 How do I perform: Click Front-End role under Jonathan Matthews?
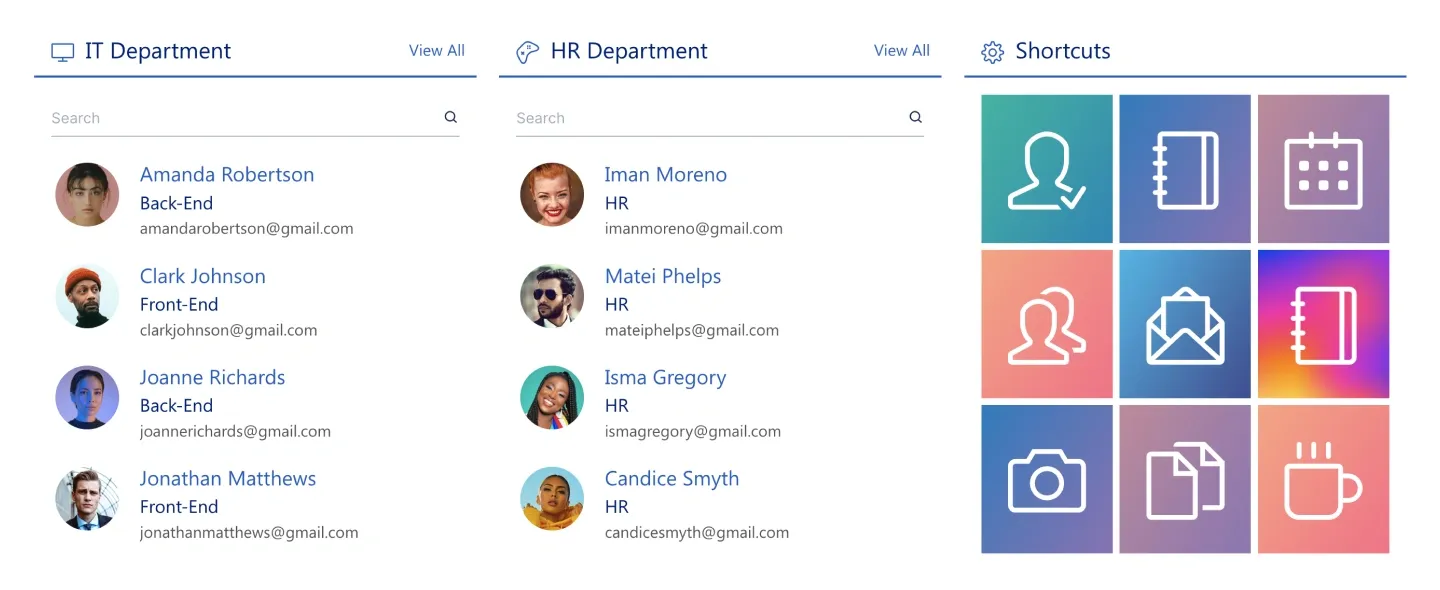pos(179,507)
